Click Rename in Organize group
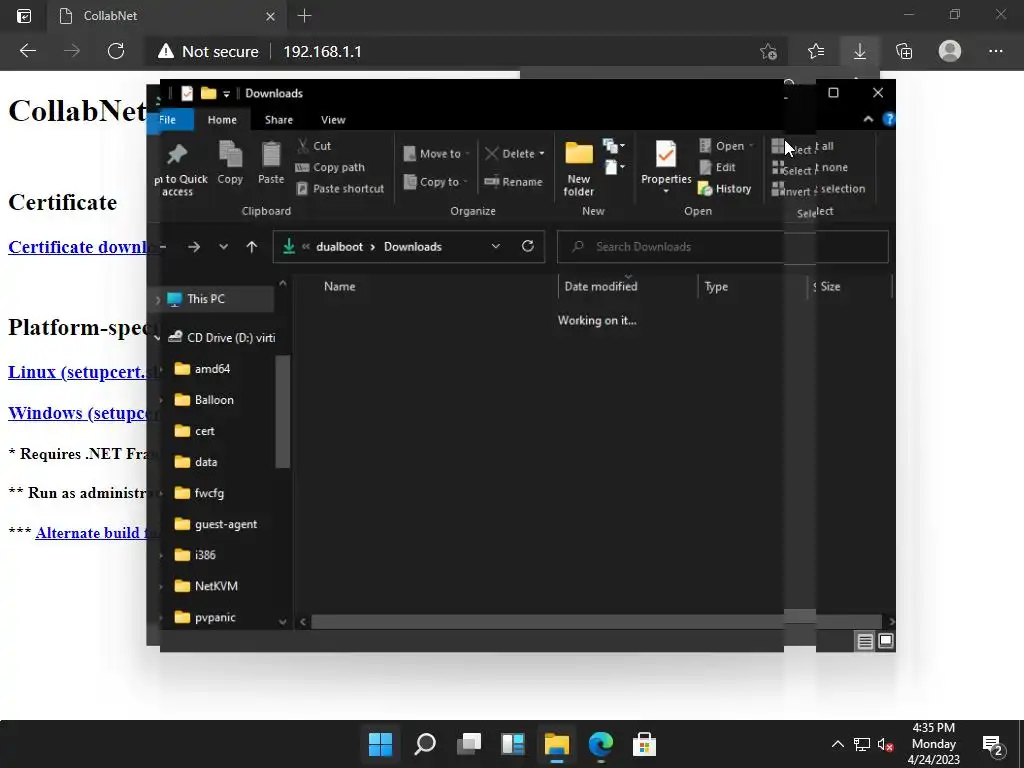The image size is (1024, 768). pyautogui.click(x=513, y=182)
